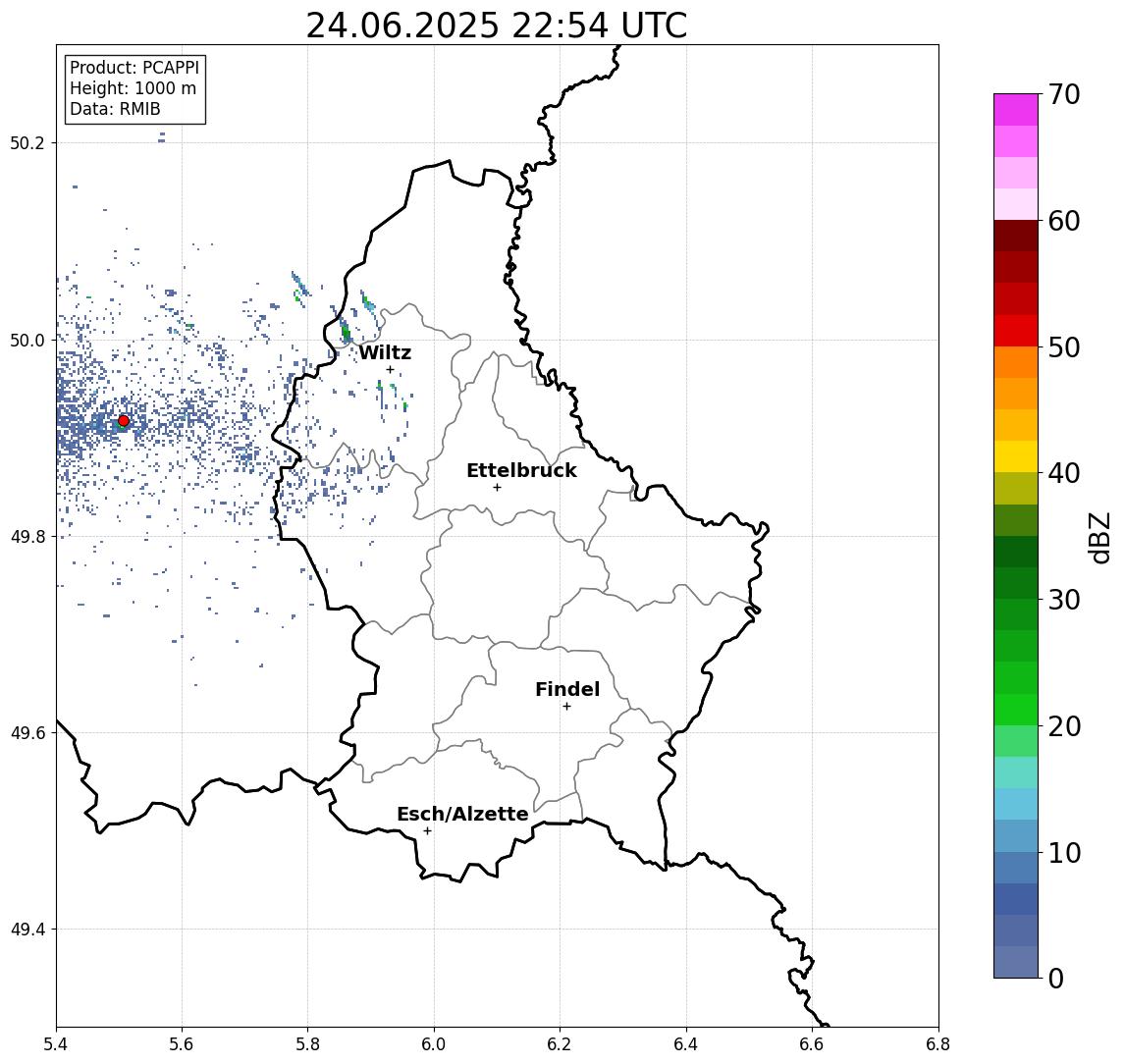Click the orange swatch just below 50 dBZ
1124x1064 pixels.
(1016, 363)
